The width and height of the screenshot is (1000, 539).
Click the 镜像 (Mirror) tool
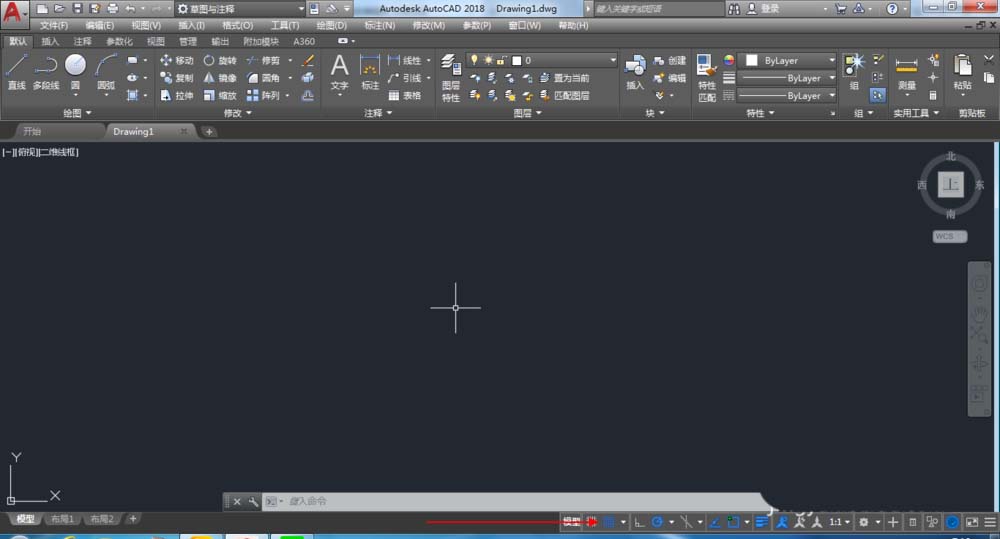coord(220,78)
